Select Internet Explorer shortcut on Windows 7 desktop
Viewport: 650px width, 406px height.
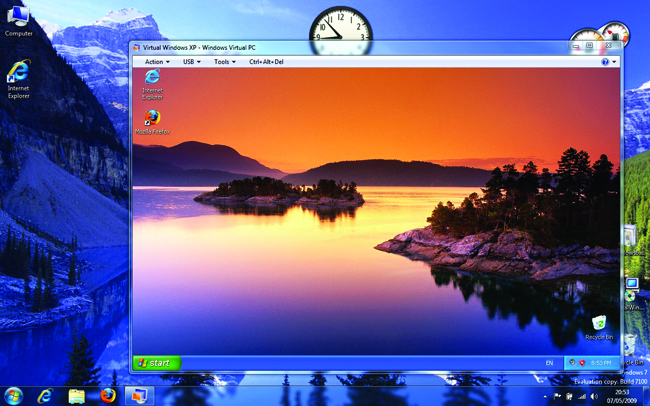click(x=19, y=80)
